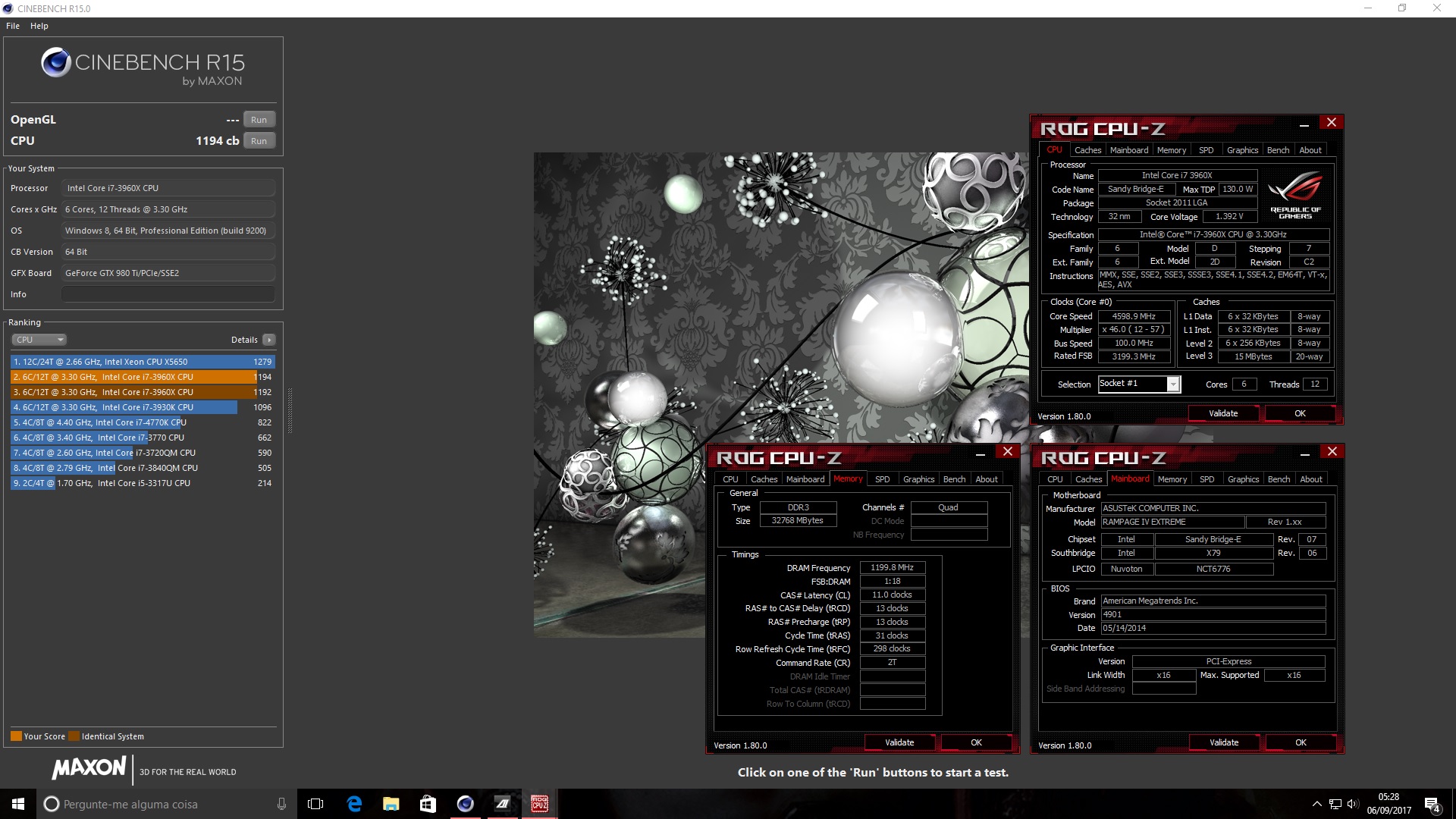Open SPD tab in Memory CPU-Z window

point(882,479)
